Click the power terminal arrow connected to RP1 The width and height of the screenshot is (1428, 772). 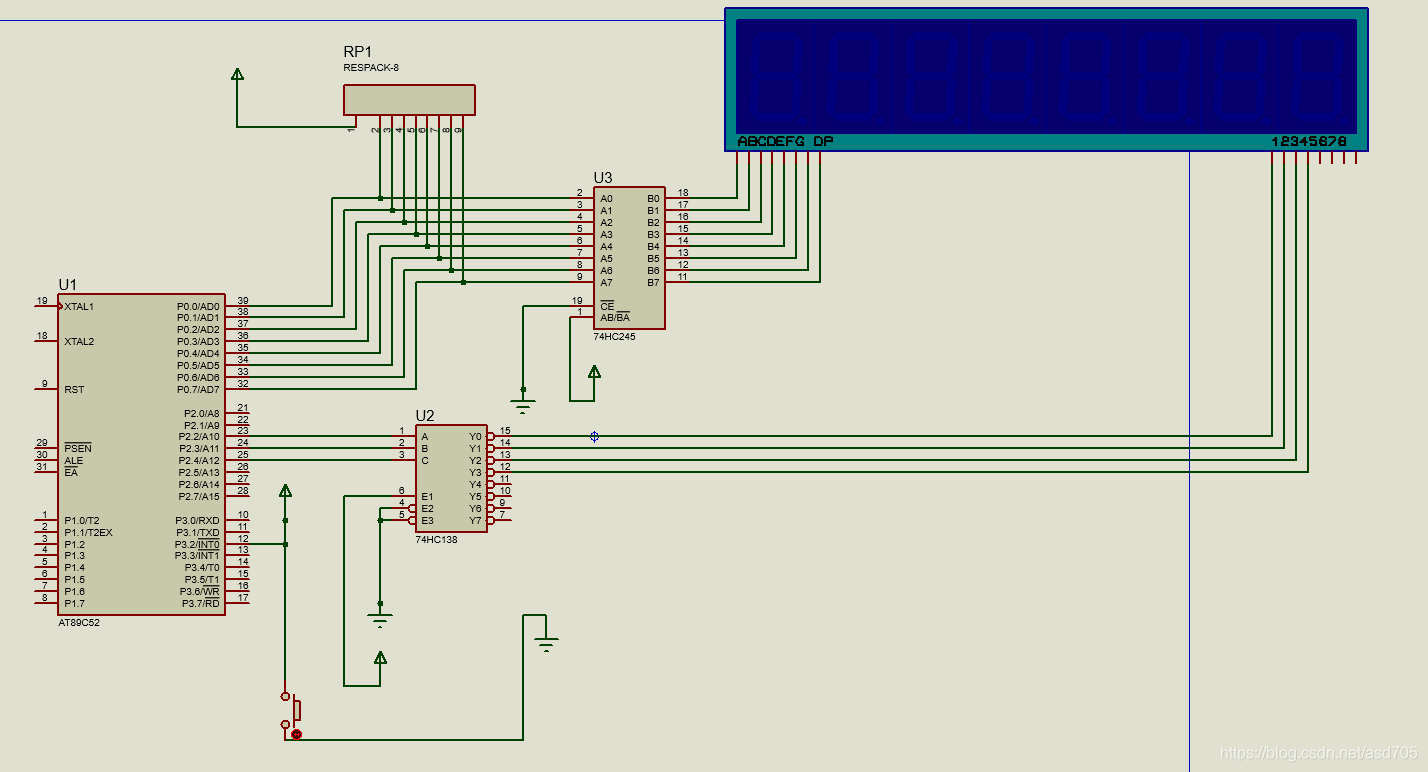237,74
